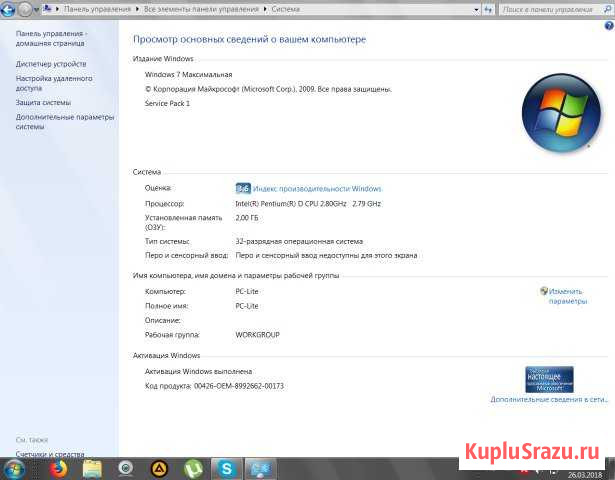Open "Диспетчер устройств" from sidebar
The height and width of the screenshot is (480, 615).
[51, 64]
